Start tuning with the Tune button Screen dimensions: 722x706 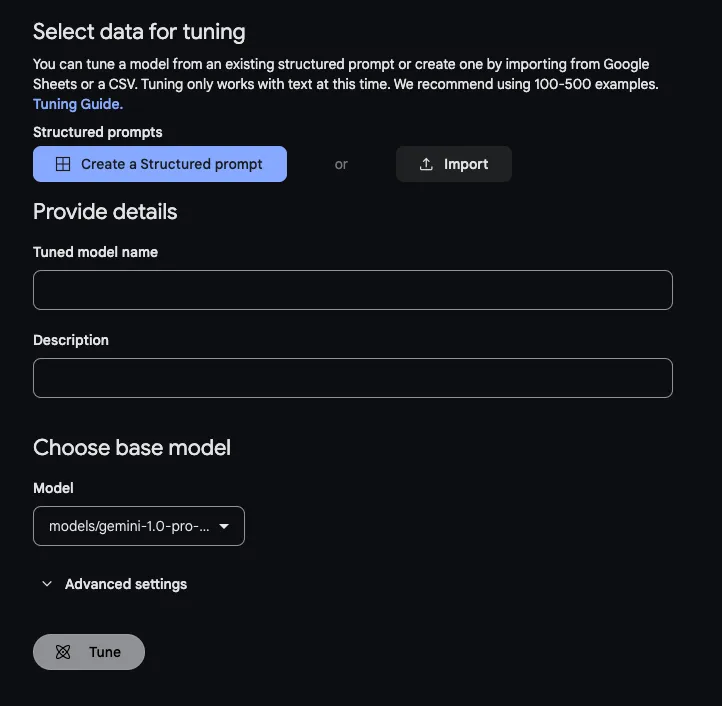click(89, 652)
